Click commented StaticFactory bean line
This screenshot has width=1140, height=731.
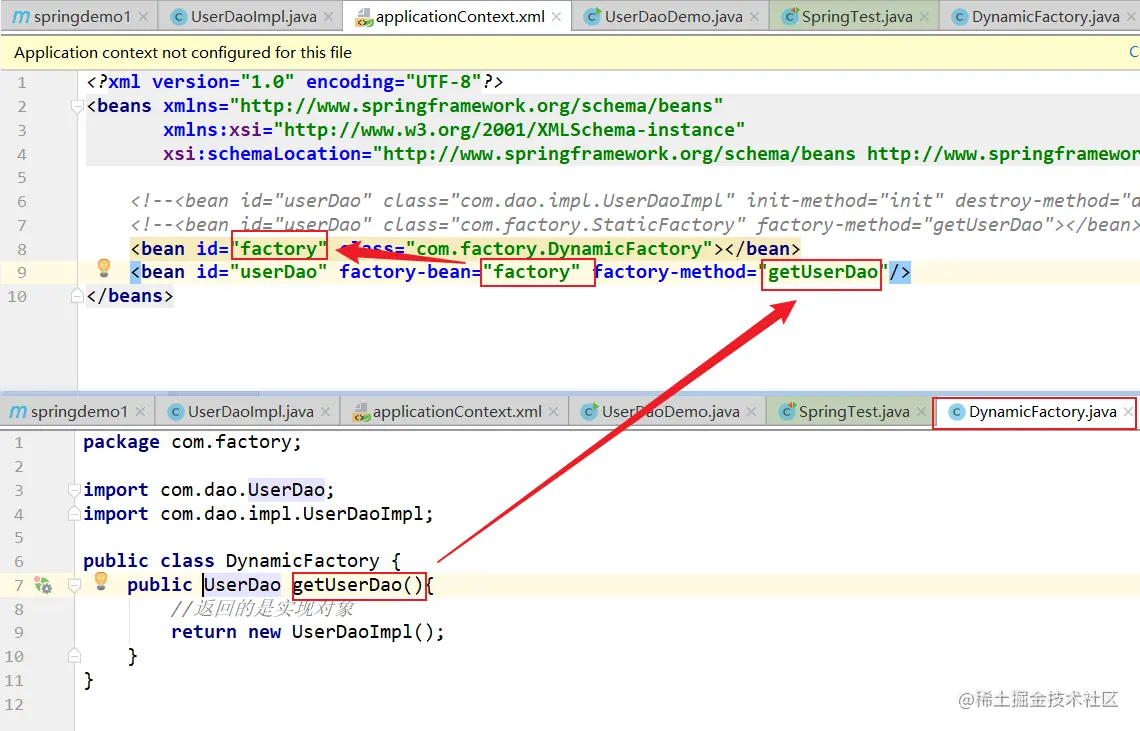click(x=634, y=225)
